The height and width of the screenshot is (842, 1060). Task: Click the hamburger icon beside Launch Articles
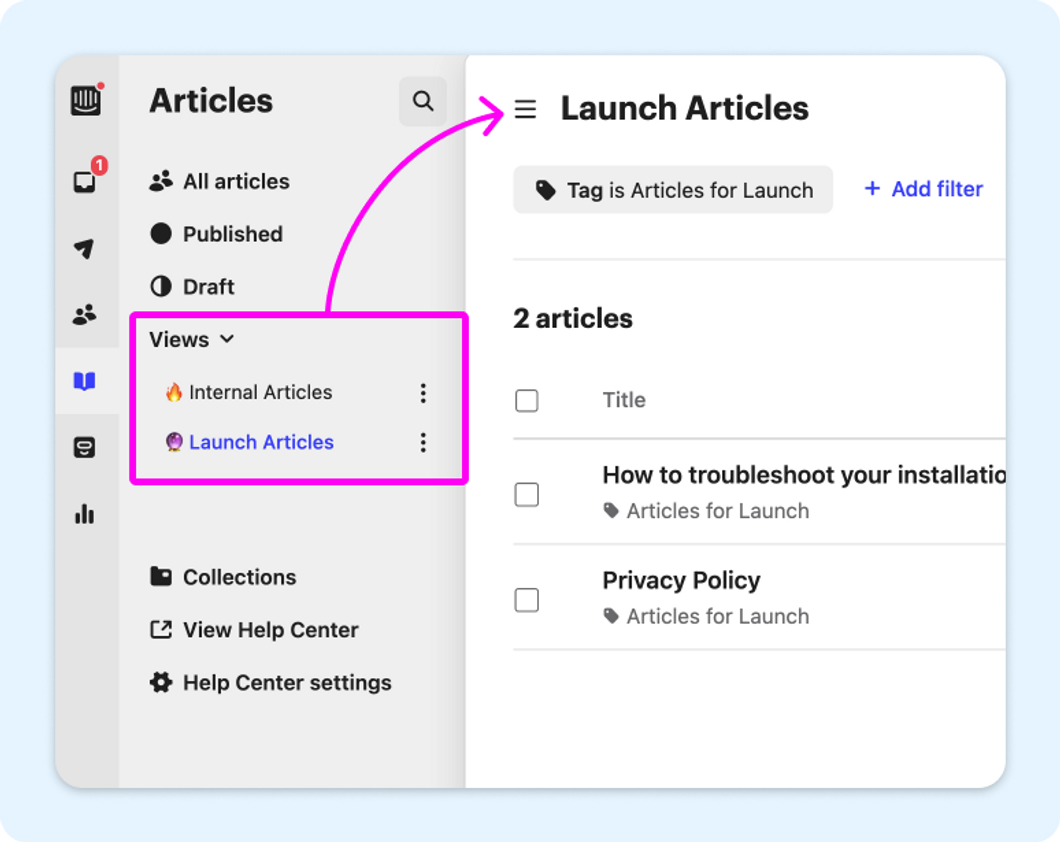[x=525, y=109]
